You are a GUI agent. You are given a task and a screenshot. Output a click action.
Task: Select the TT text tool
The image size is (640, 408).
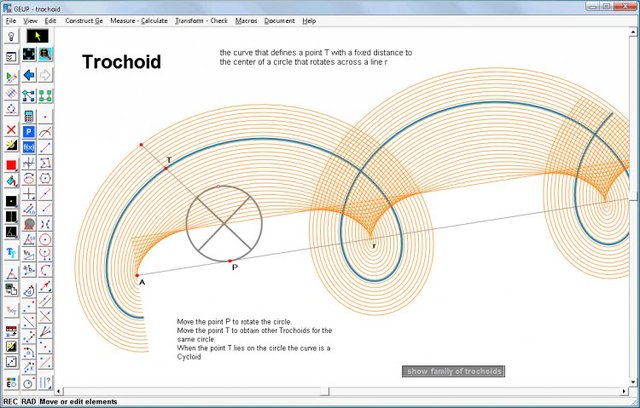coord(11,253)
